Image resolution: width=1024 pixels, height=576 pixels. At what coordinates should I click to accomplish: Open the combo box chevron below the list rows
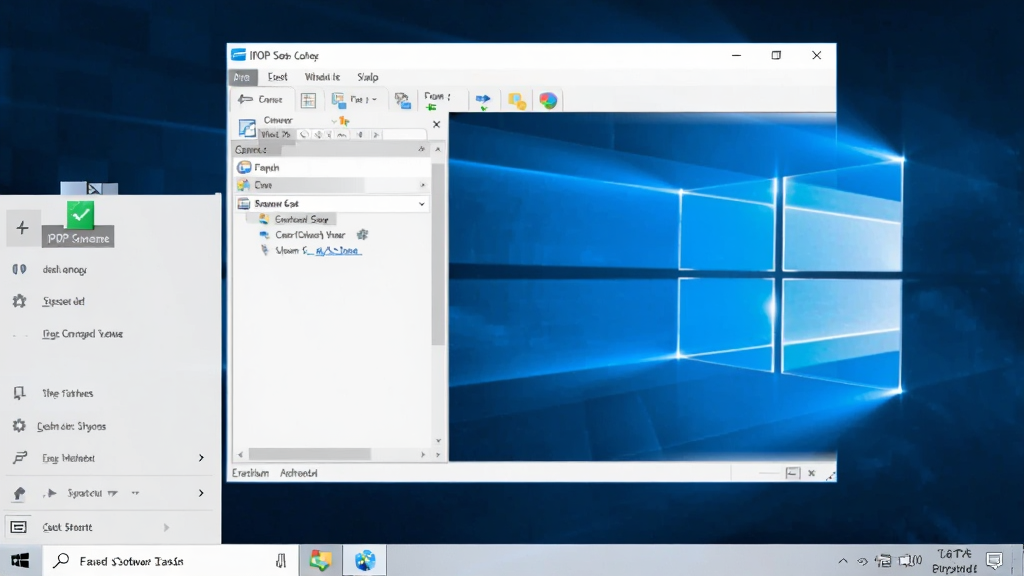pos(421,204)
